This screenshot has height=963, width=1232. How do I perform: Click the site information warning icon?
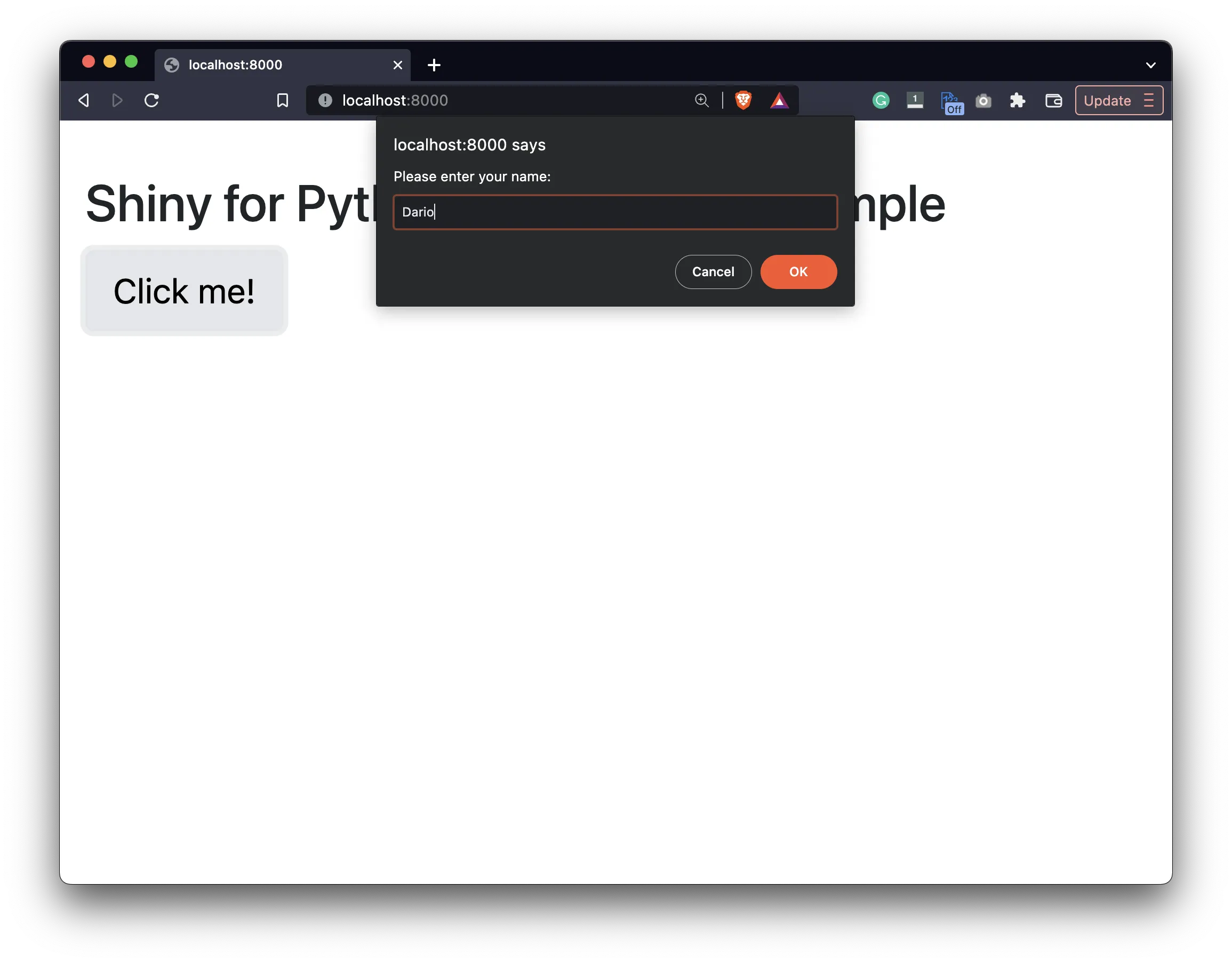coord(324,100)
